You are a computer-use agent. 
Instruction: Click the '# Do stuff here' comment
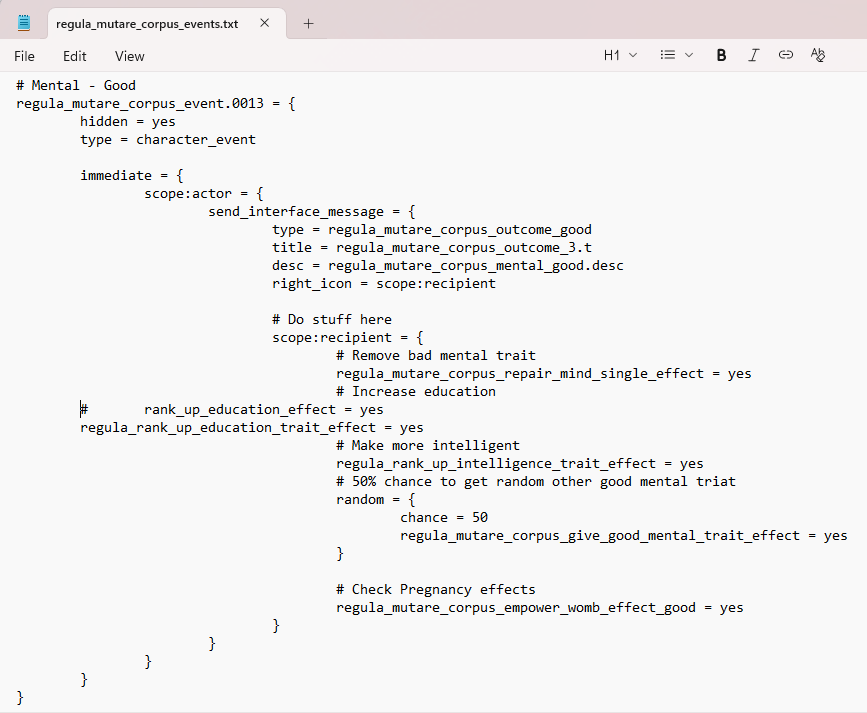click(332, 319)
